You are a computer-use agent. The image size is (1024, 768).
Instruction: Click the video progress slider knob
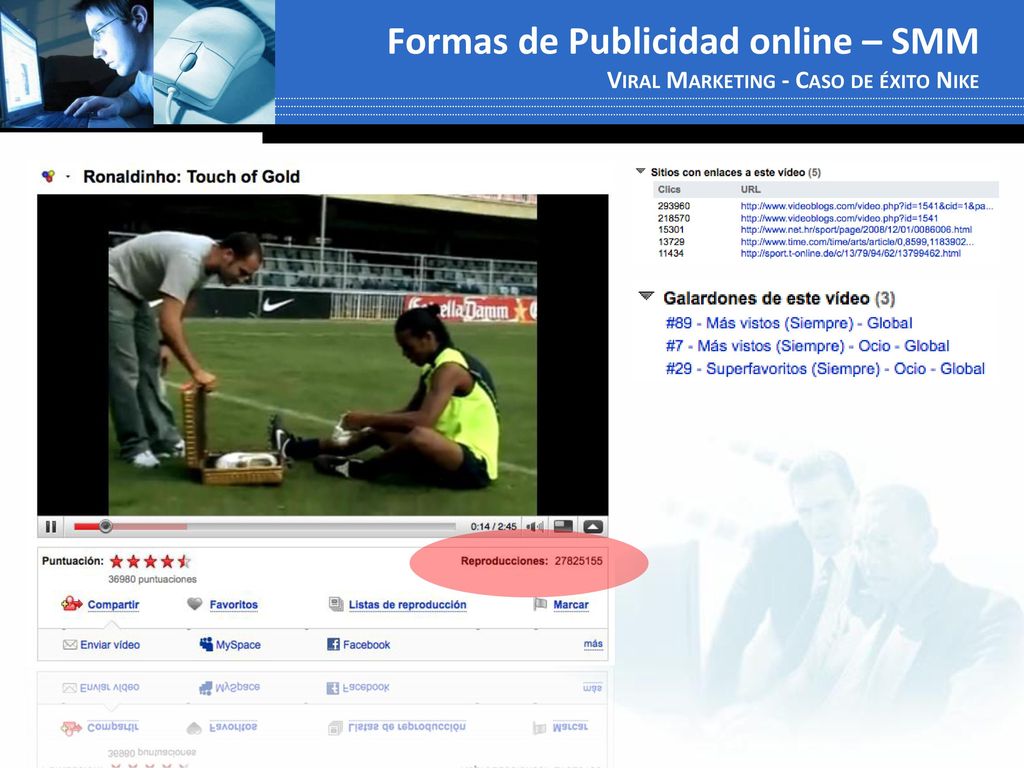(105, 526)
